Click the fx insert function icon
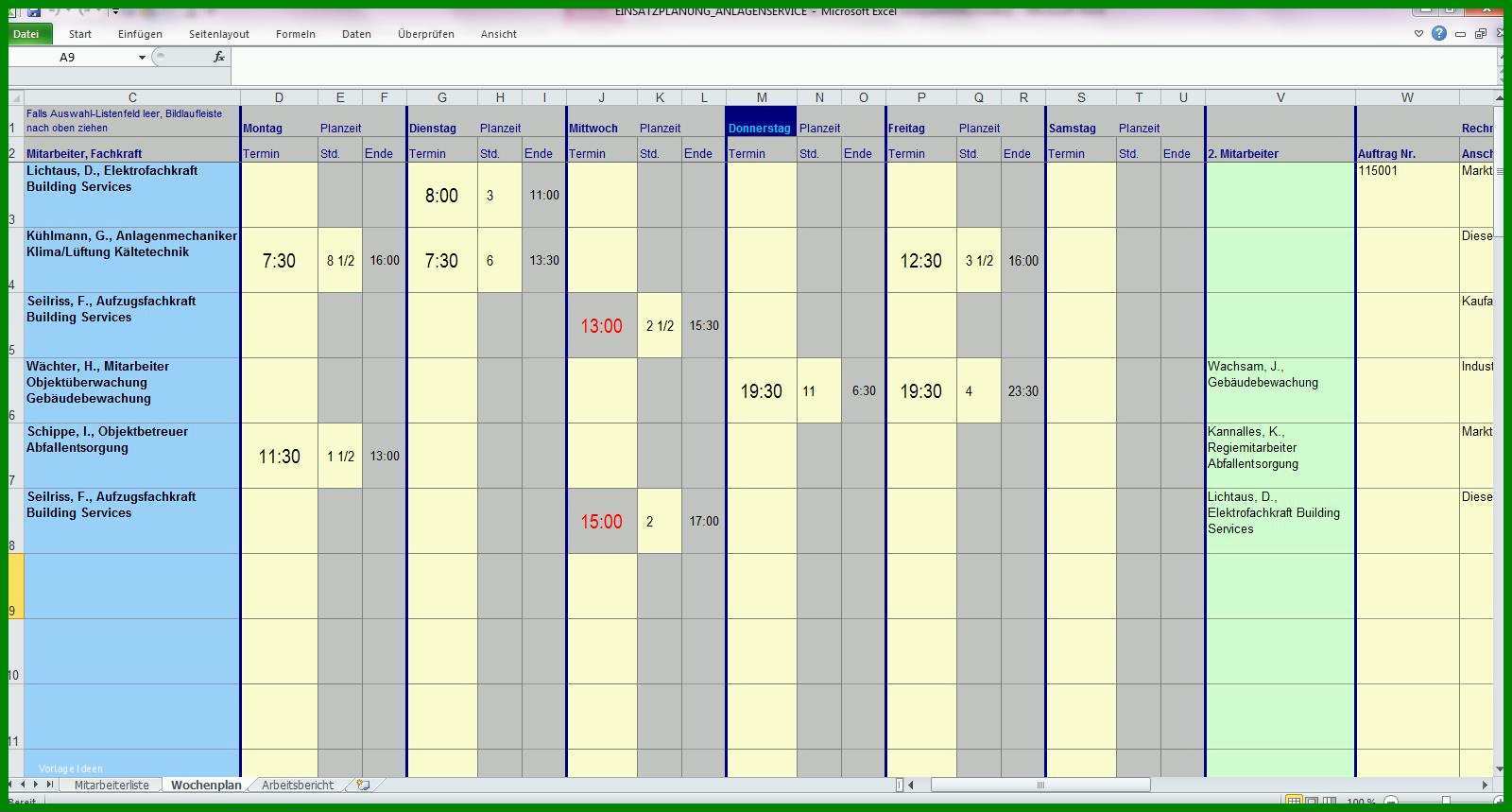This screenshot has height=812, width=1512. point(218,58)
